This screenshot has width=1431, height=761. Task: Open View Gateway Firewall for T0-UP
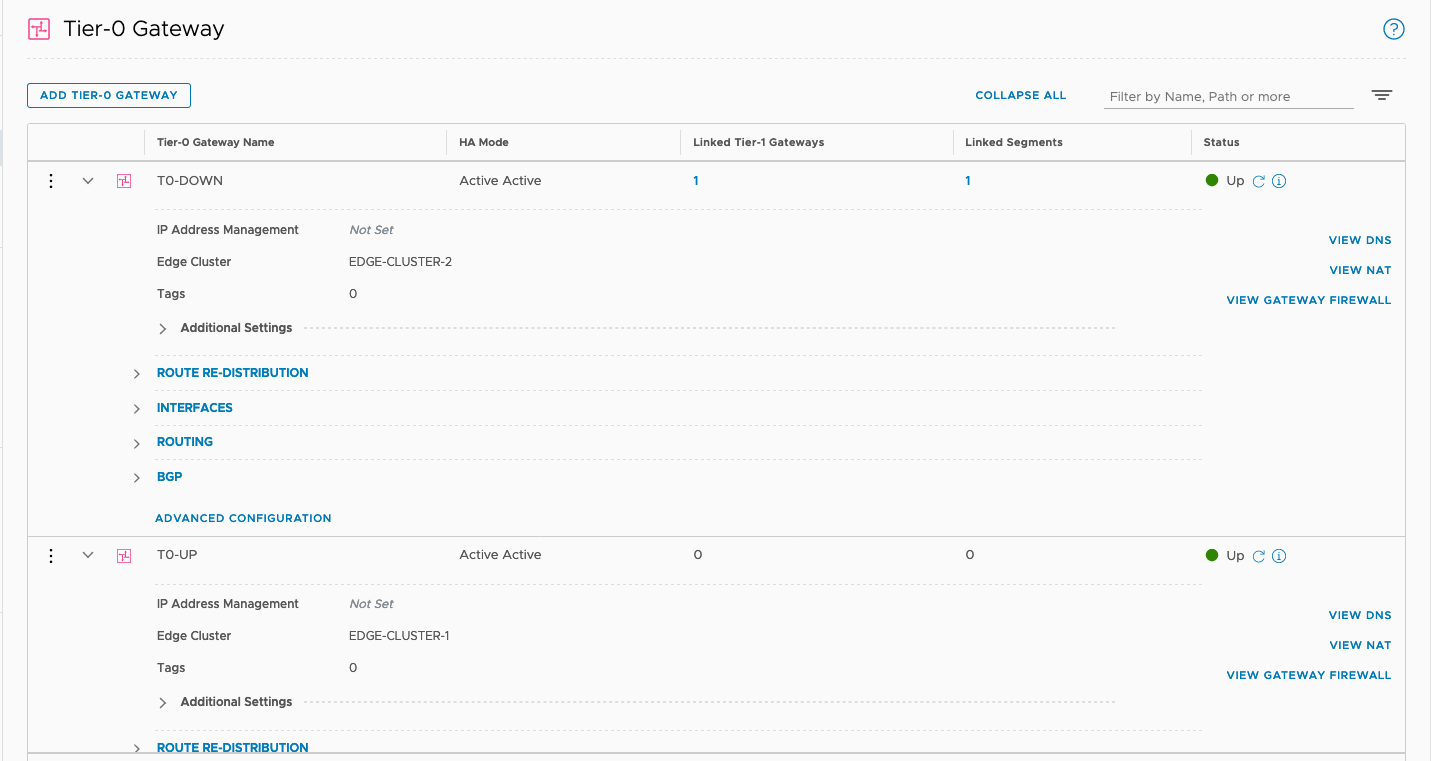click(x=1308, y=675)
